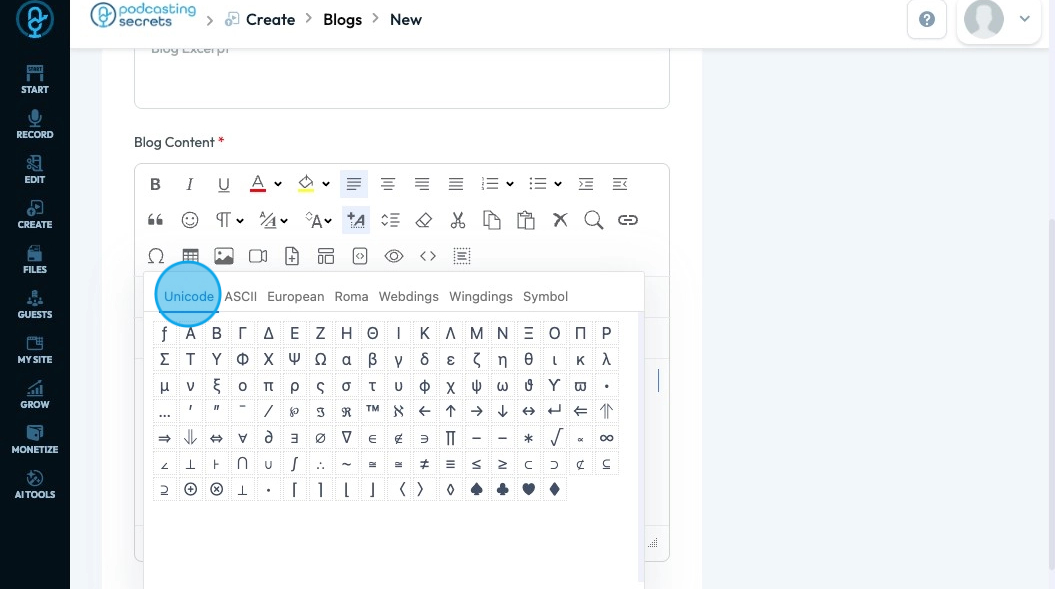Viewport: 1055px width, 589px height.
Task: Insert numbered list
Action: (x=490, y=184)
